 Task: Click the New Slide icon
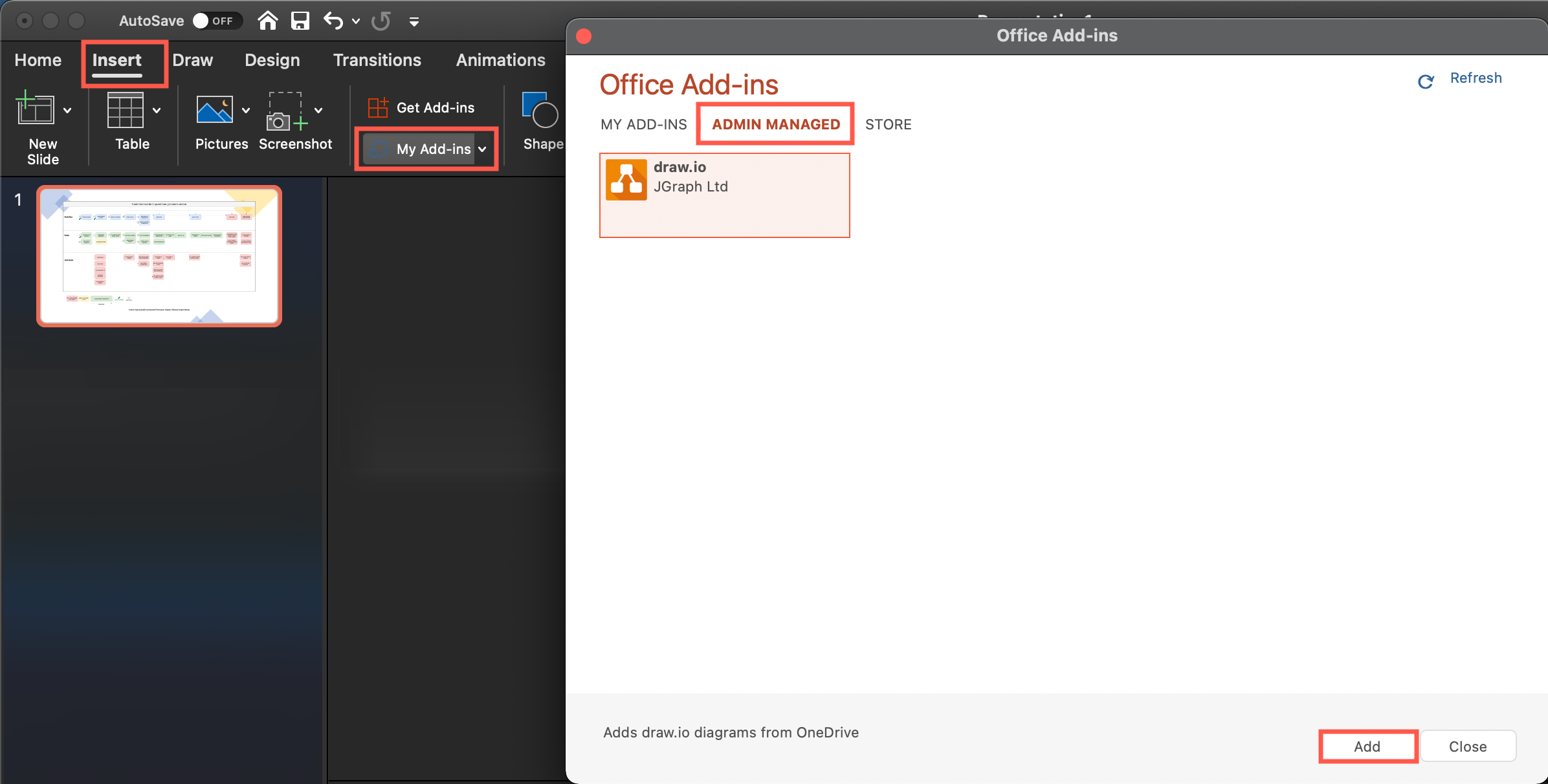pyautogui.click(x=36, y=109)
